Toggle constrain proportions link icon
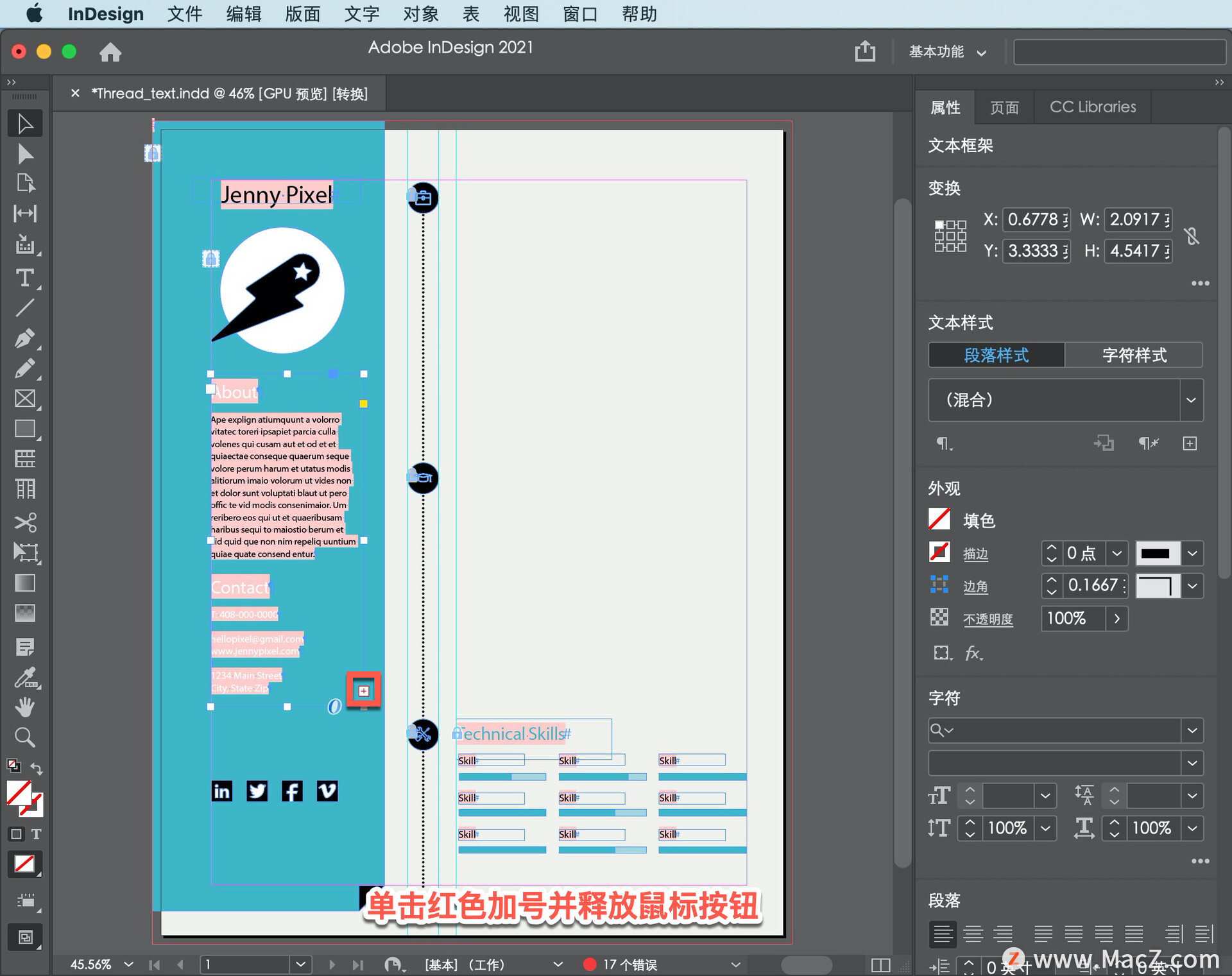This screenshot has width=1232, height=976. click(x=1192, y=236)
